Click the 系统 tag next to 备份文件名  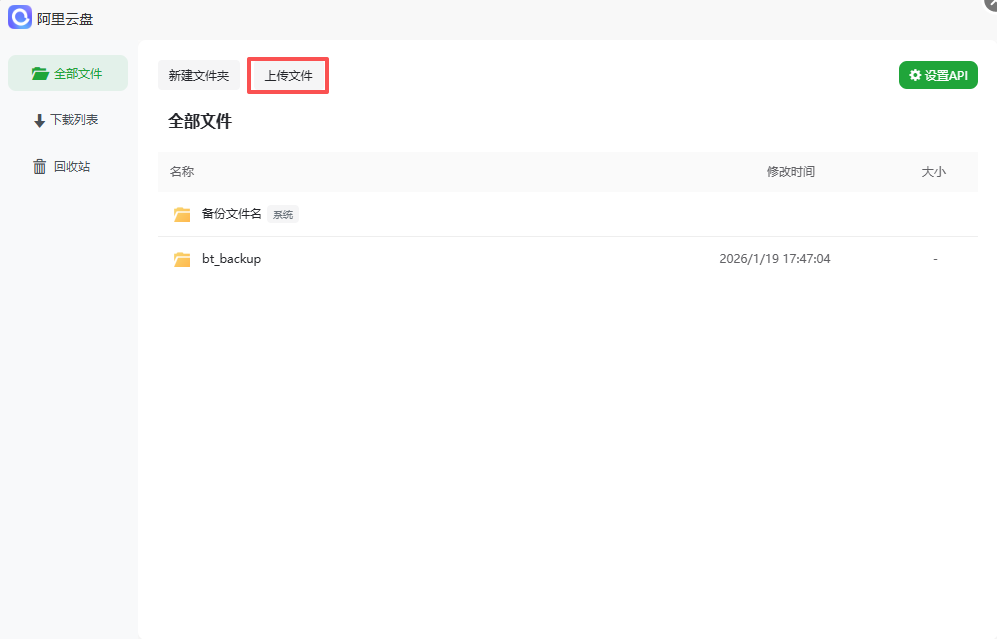282,213
